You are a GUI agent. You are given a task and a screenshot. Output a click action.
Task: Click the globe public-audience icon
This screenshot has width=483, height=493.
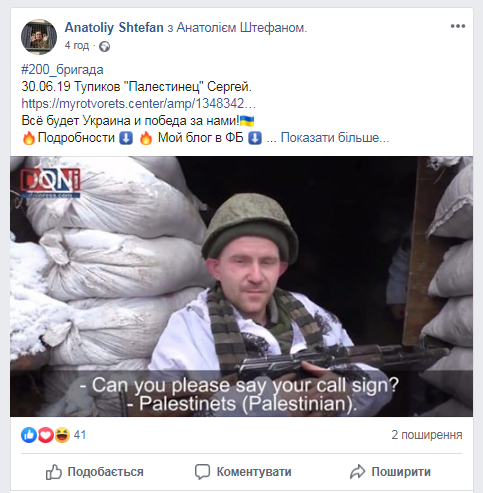[x=104, y=46]
